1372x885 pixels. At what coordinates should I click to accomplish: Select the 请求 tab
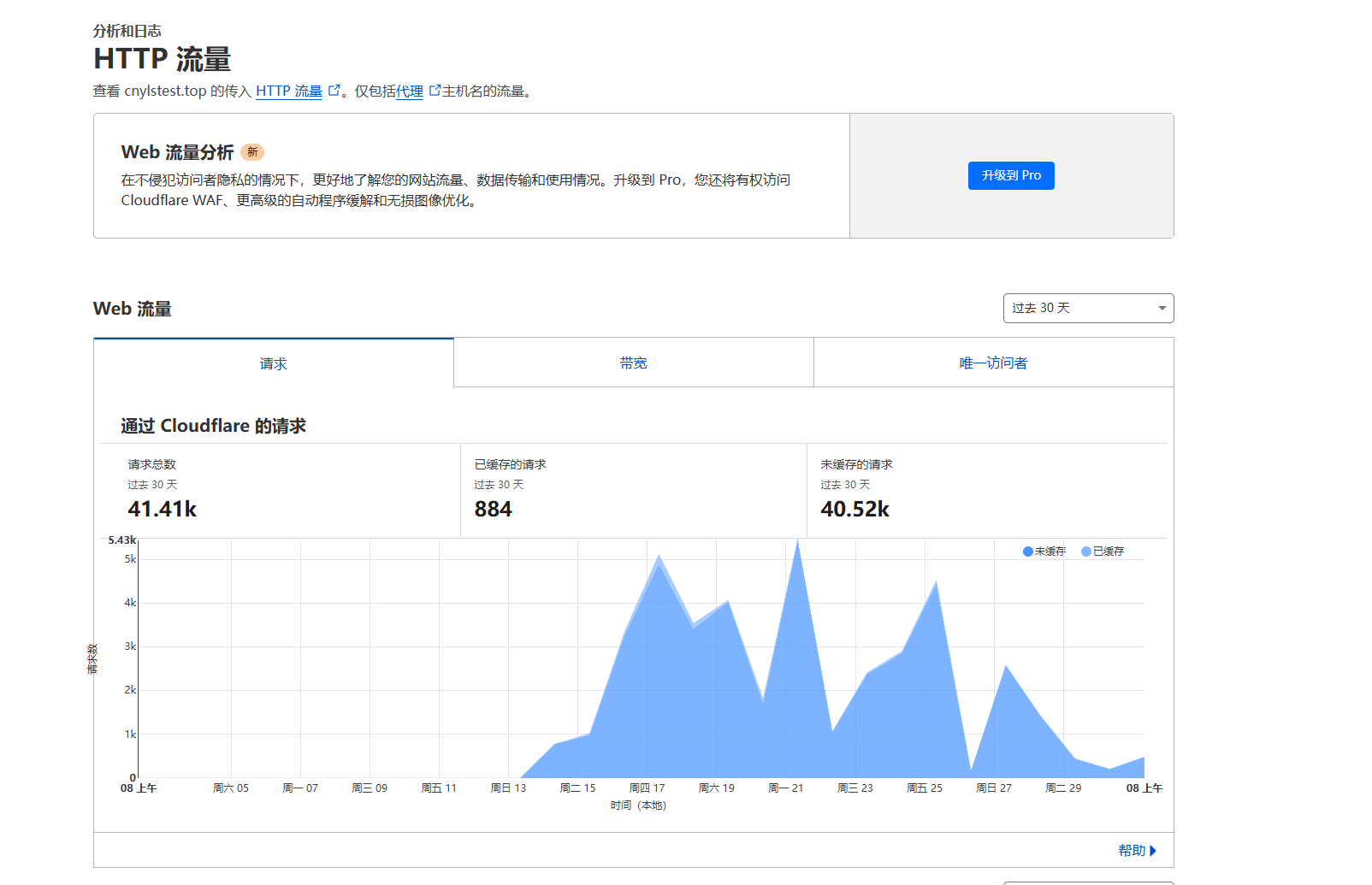(x=273, y=363)
